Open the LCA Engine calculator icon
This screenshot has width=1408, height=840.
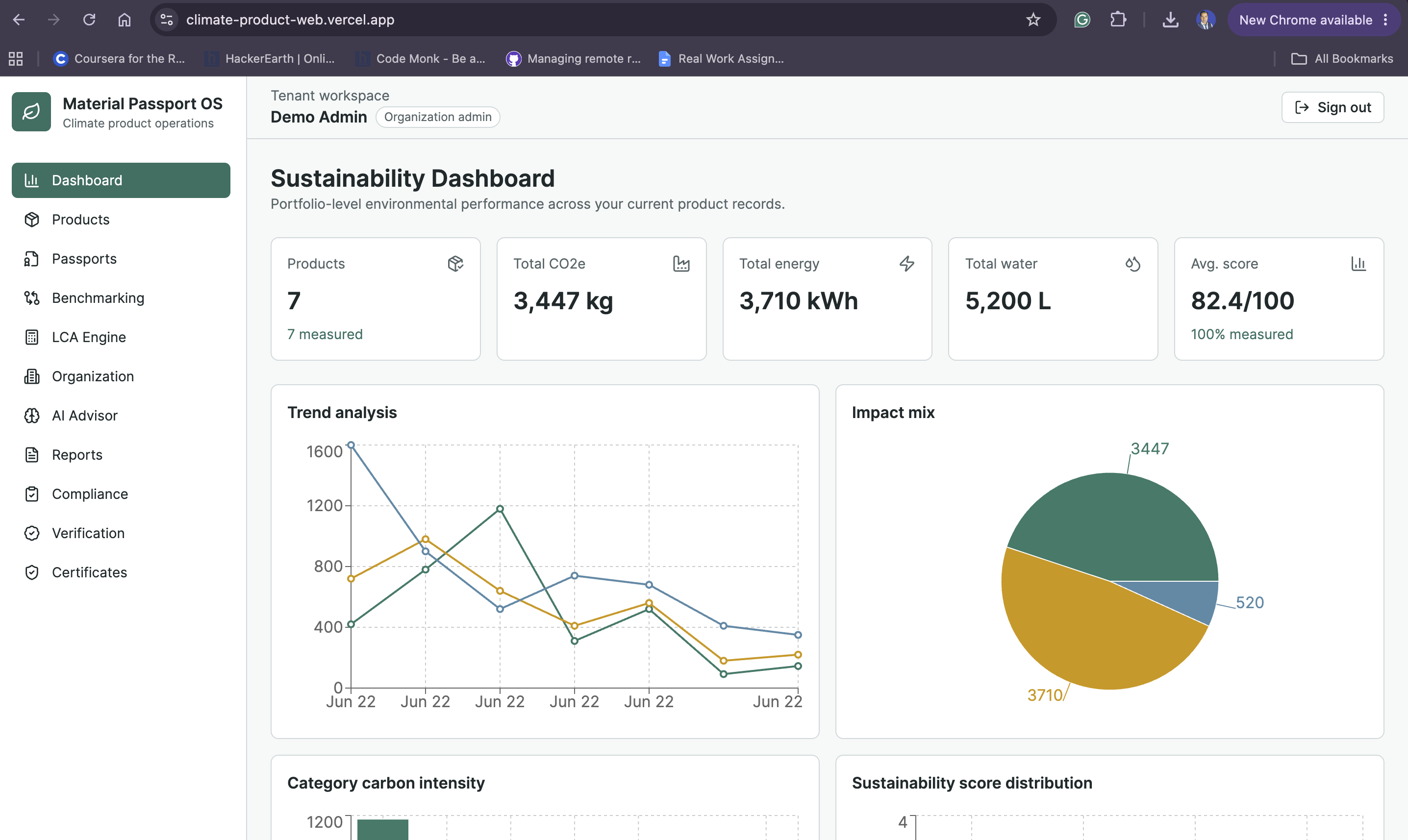click(x=32, y=337)
